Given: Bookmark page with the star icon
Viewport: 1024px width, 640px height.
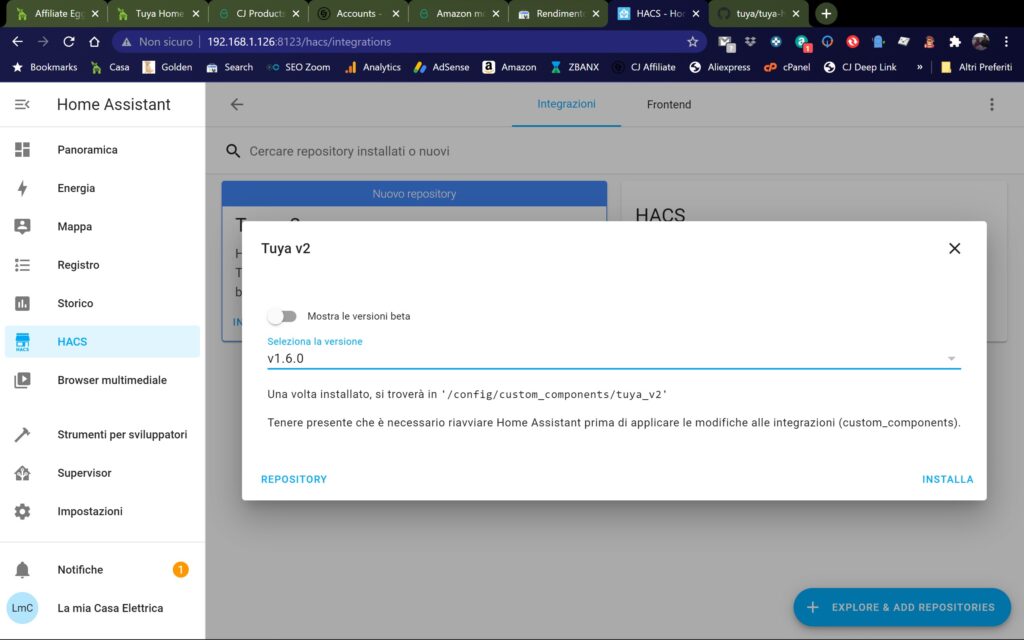Looking at the screenshot, I should point(692,42).
